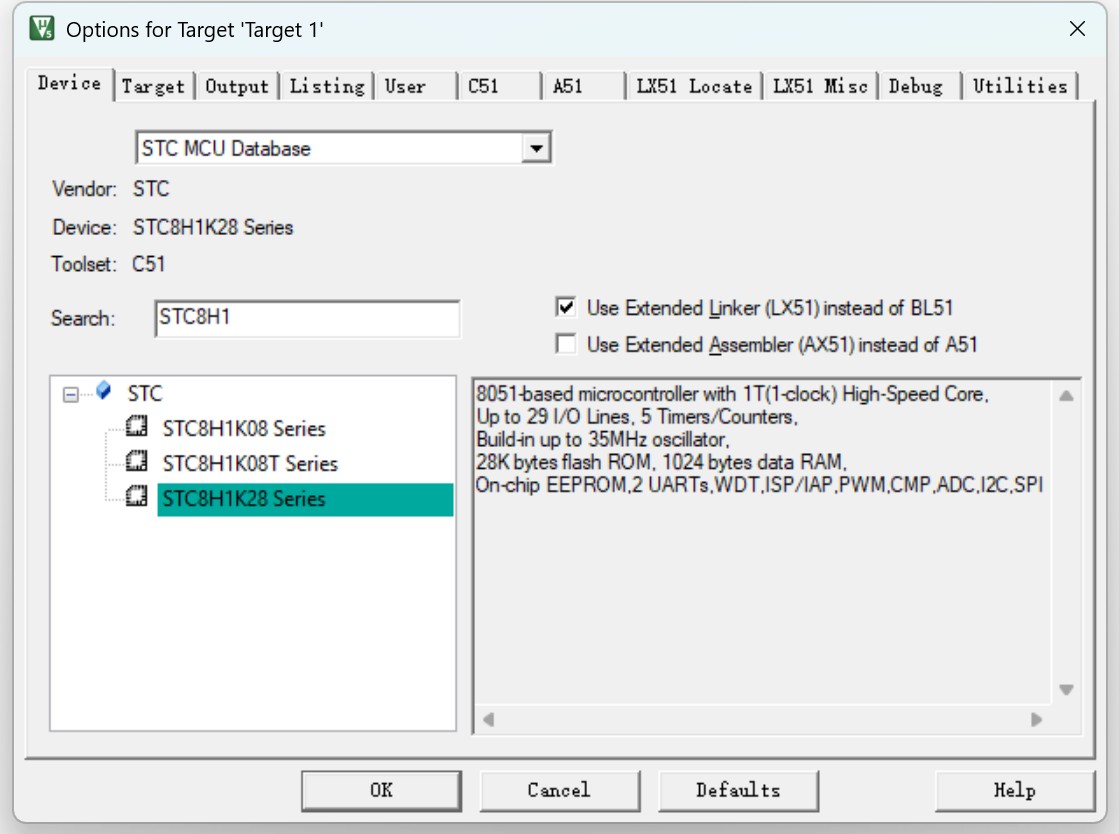
Task: Open the C51 compiler tab
Action: coord(499,86)
